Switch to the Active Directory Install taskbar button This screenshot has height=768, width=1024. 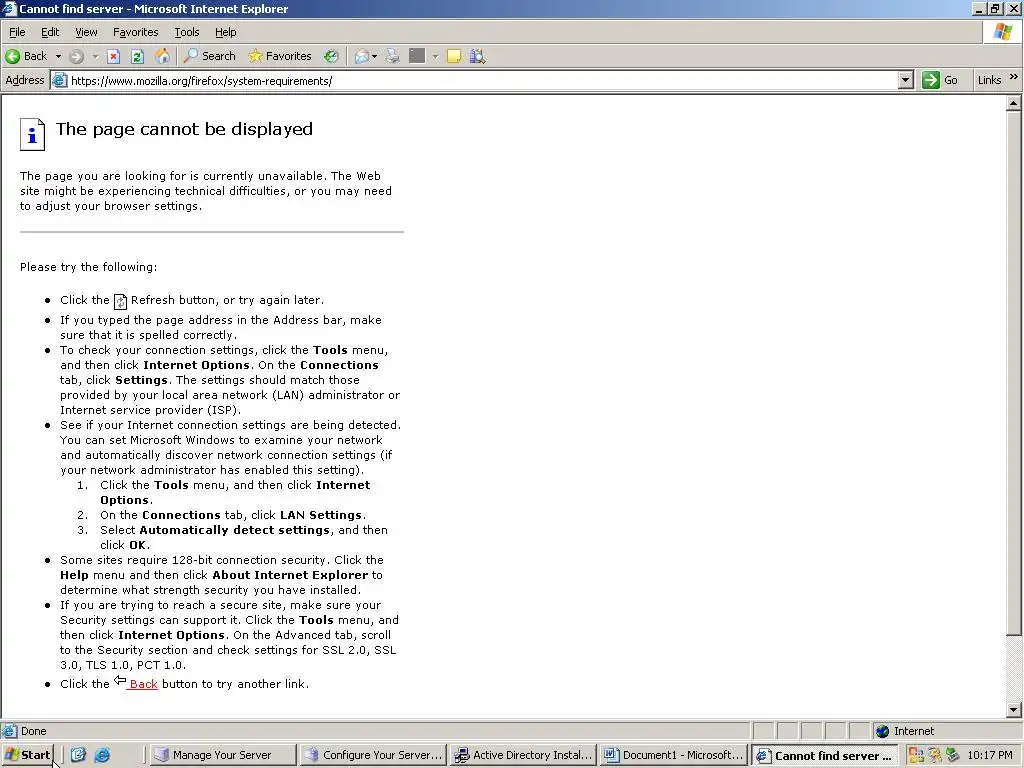(x=524, y=756)
